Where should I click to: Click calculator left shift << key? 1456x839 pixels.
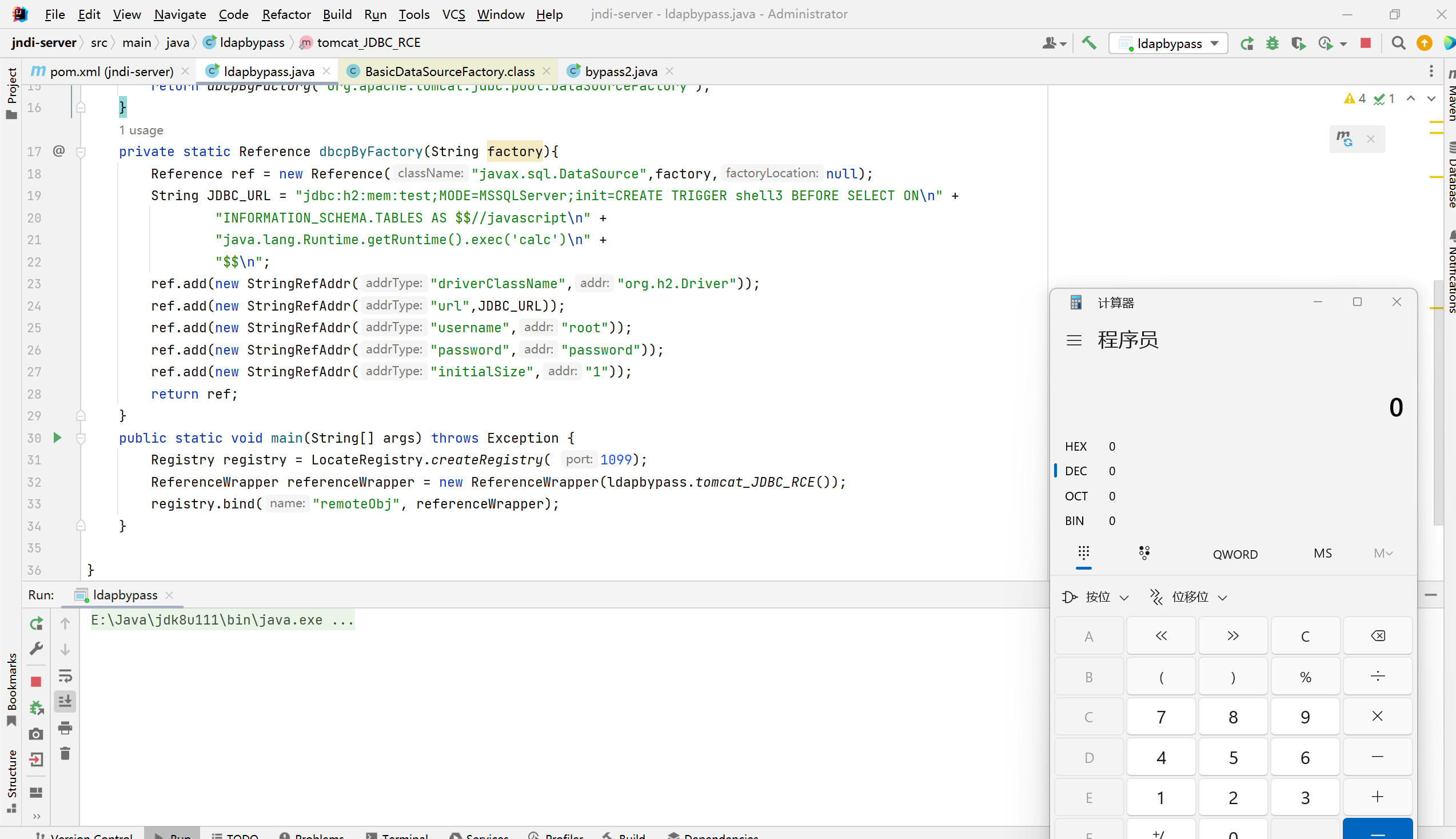(x=1160, y=635)
